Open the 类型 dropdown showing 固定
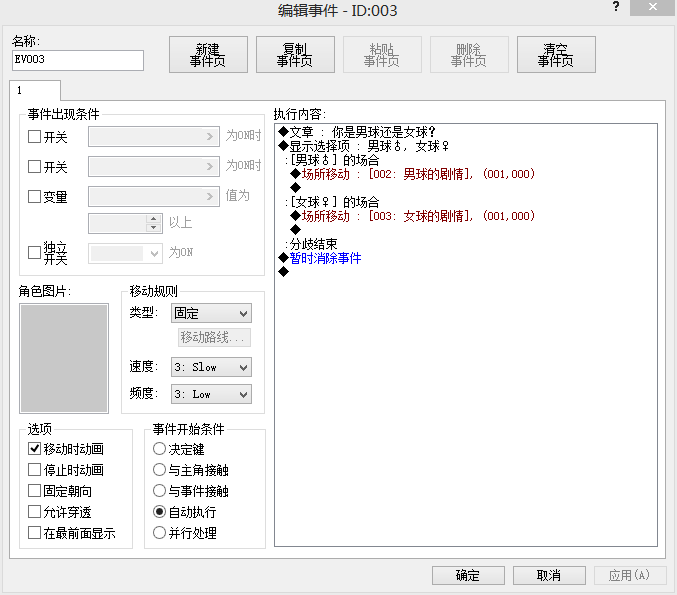This screenshot has height=595, width=677. 212,313
